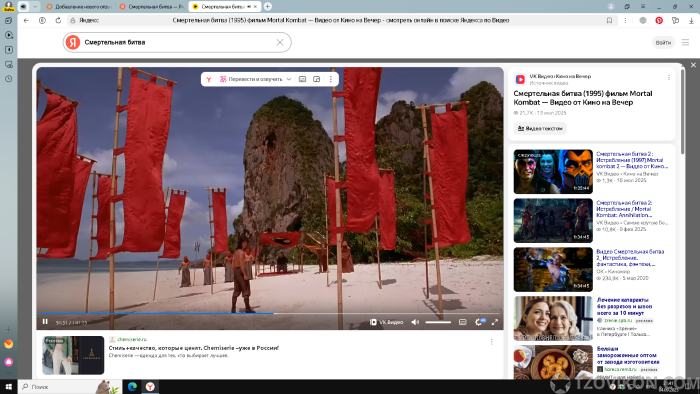This screenshot has height=394, width=700.
Task: Open Лечение катаракты ad link
Action: (x=624, y=307)
